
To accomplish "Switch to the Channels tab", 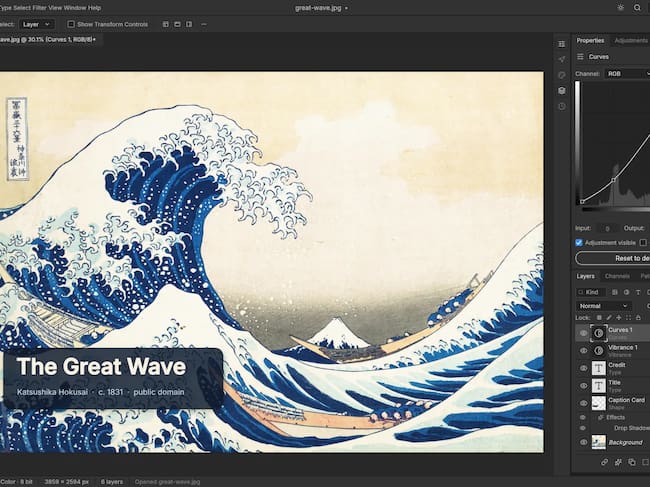I will pyautogui.click(x=617, y=276).
